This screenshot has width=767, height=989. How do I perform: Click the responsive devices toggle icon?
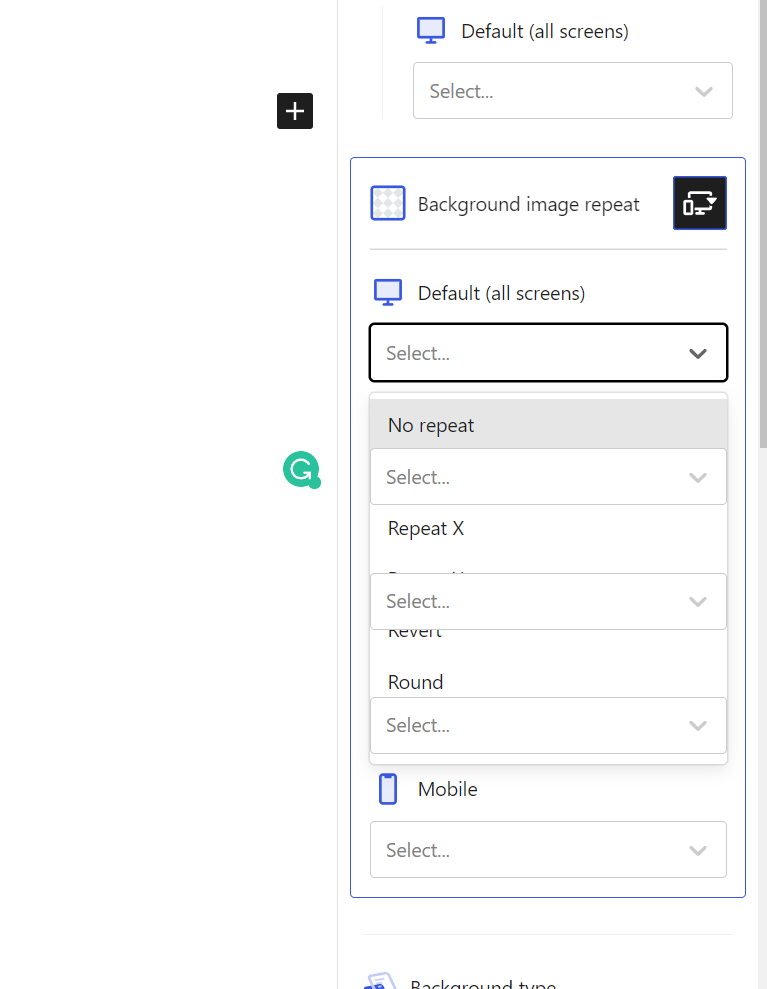(x=699, y=202)
